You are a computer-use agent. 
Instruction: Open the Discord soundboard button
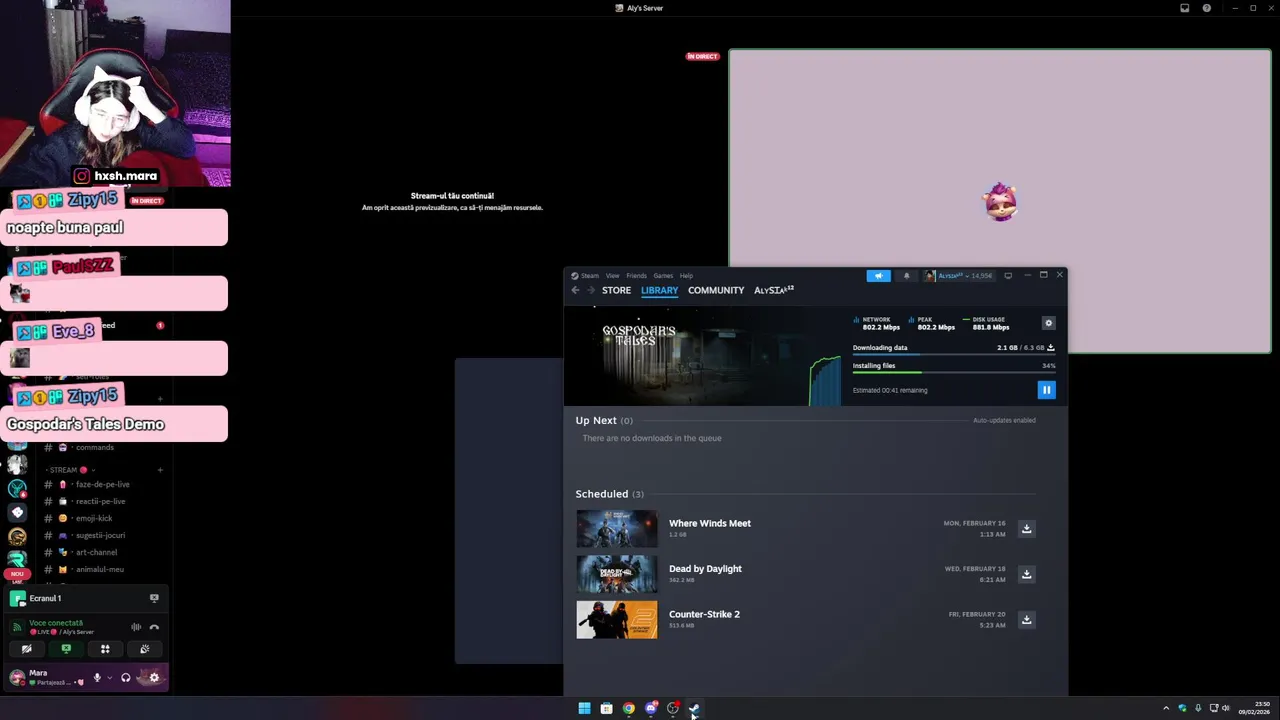[x=144, y=649]
